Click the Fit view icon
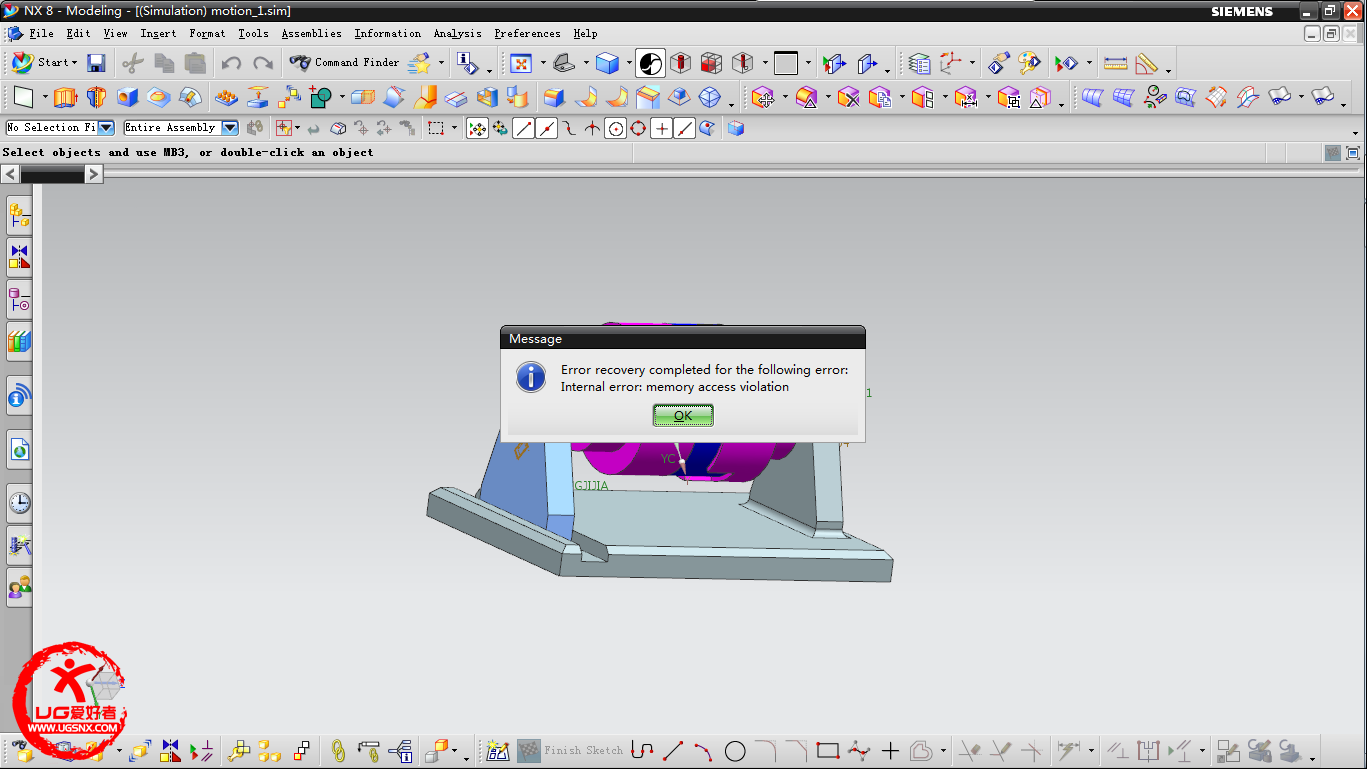 click(521, 63)
